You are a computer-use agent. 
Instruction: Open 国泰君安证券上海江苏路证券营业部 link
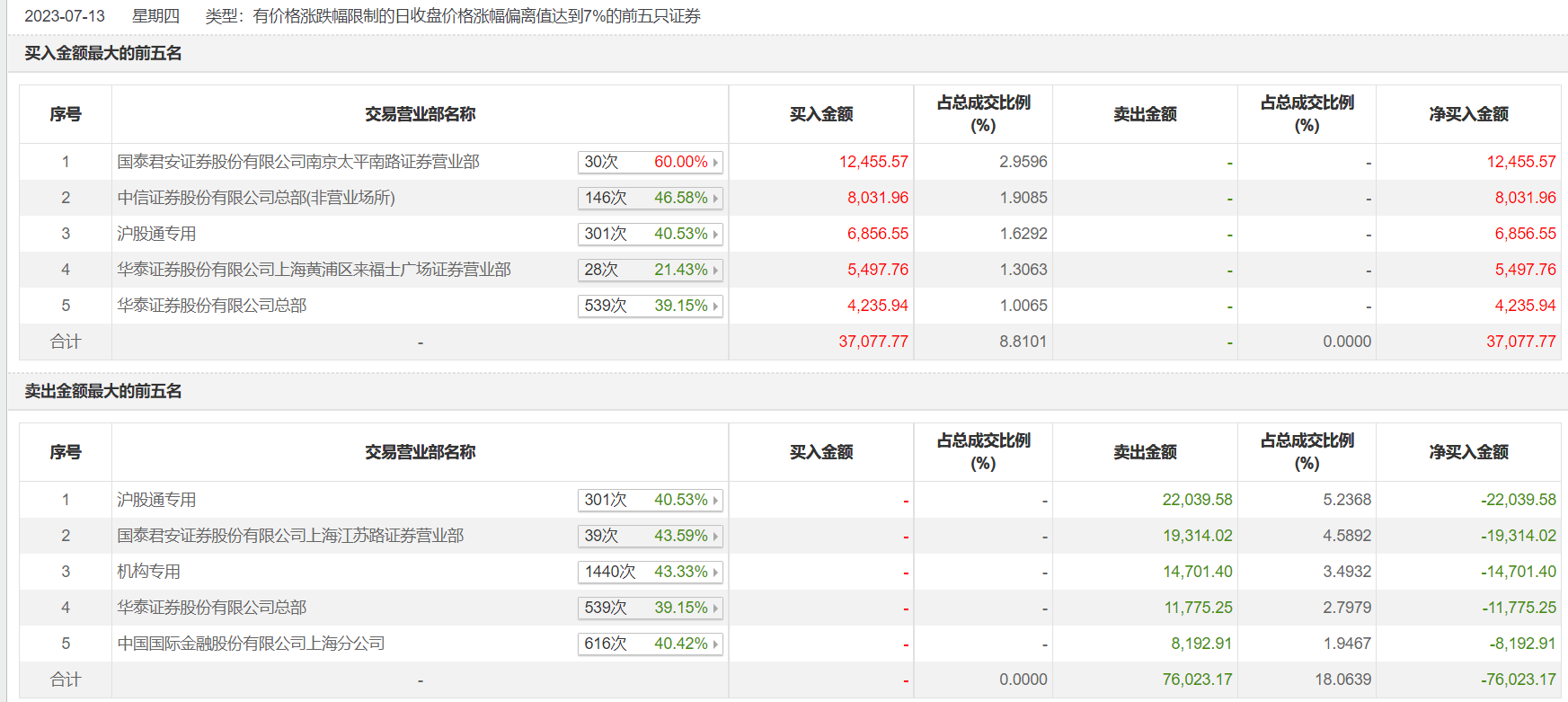click(290, 536)
